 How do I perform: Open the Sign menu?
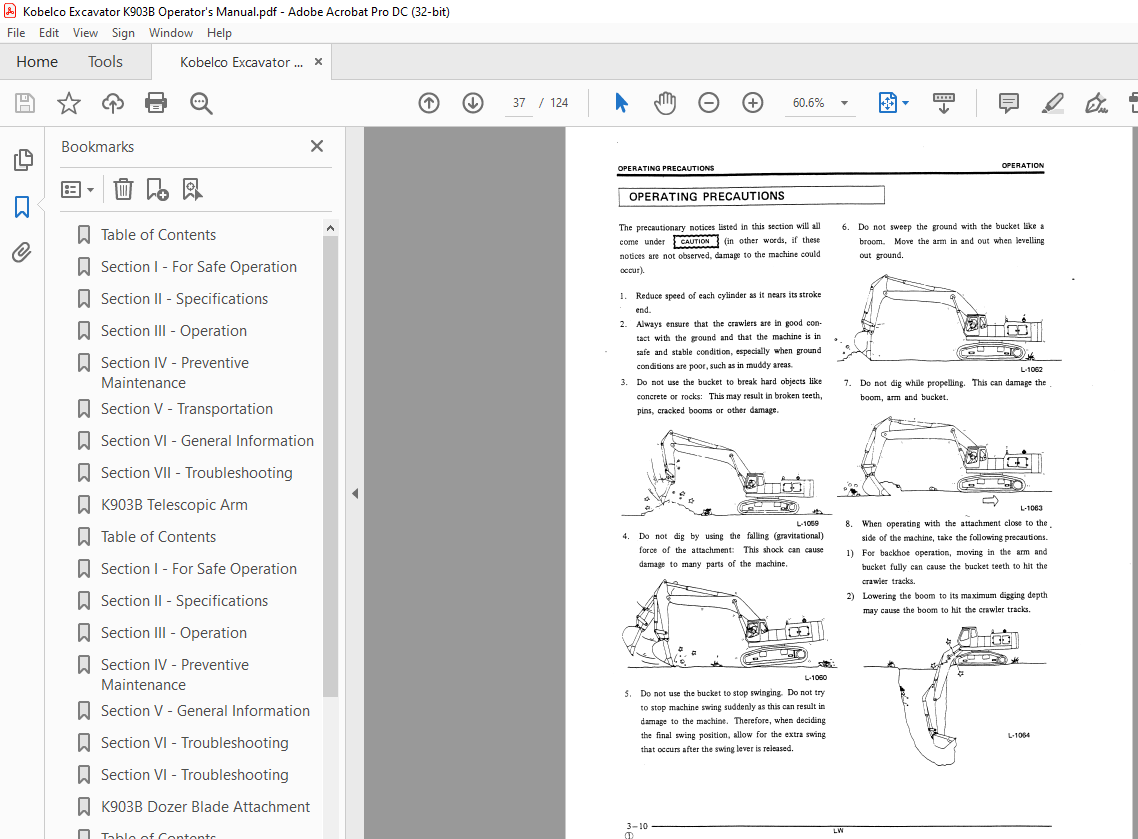click(x=123, y=33)
